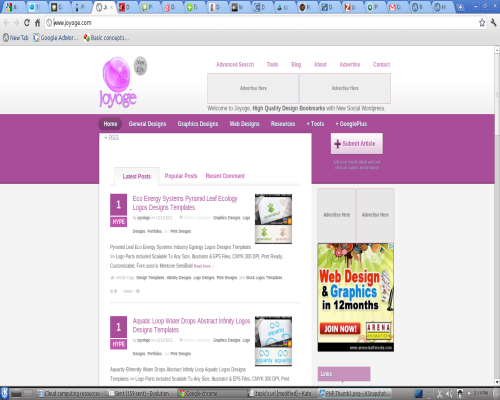This screenshot has width=500, height=400.
Task: Click the scrollbar down arrow
Action: 497,382
